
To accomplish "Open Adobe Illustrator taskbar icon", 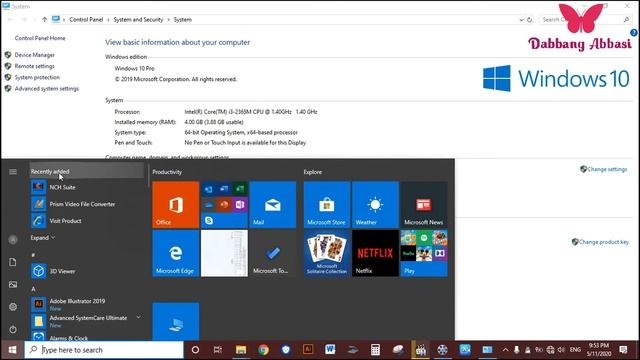I will tap(308, 349).
